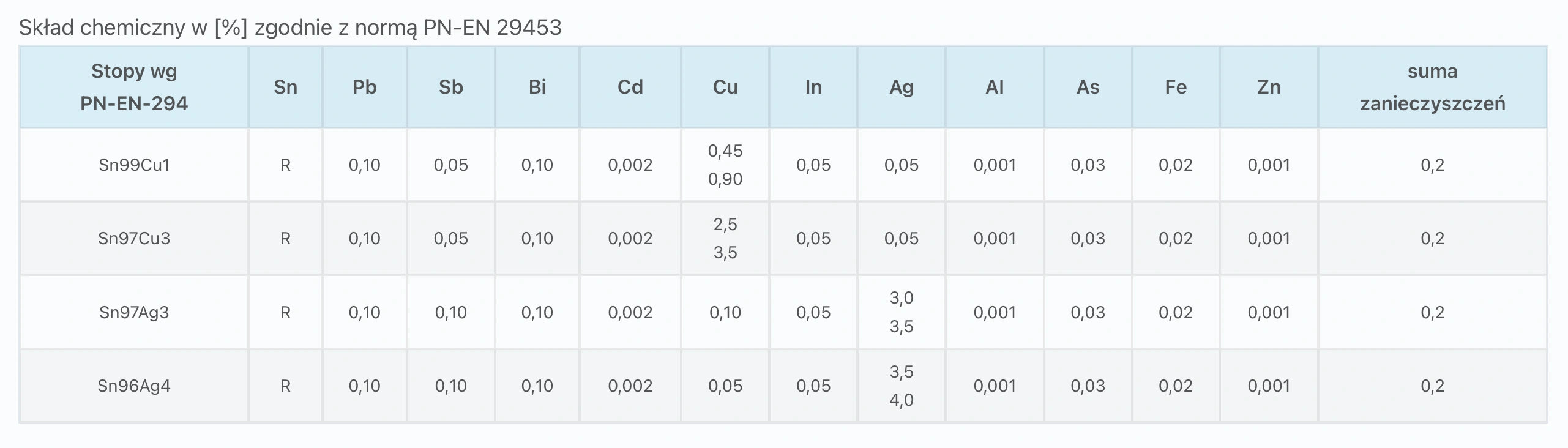Select the Sb column header
The width and height of the screenshot is (1568, 448).
[450, 87]
